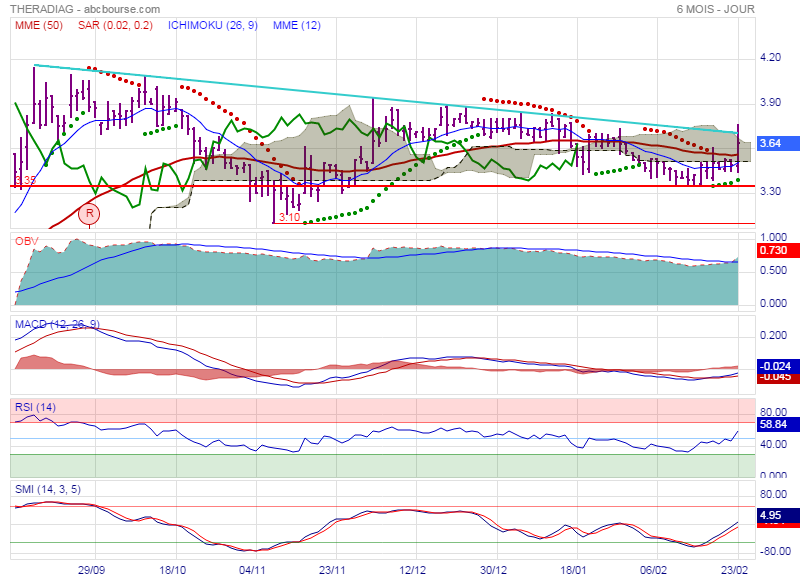Image resolution: width=800 pixels, height=580 pixels.
Task: Click the 40.00 RSI axis label
Action: (x=773, y=444)
